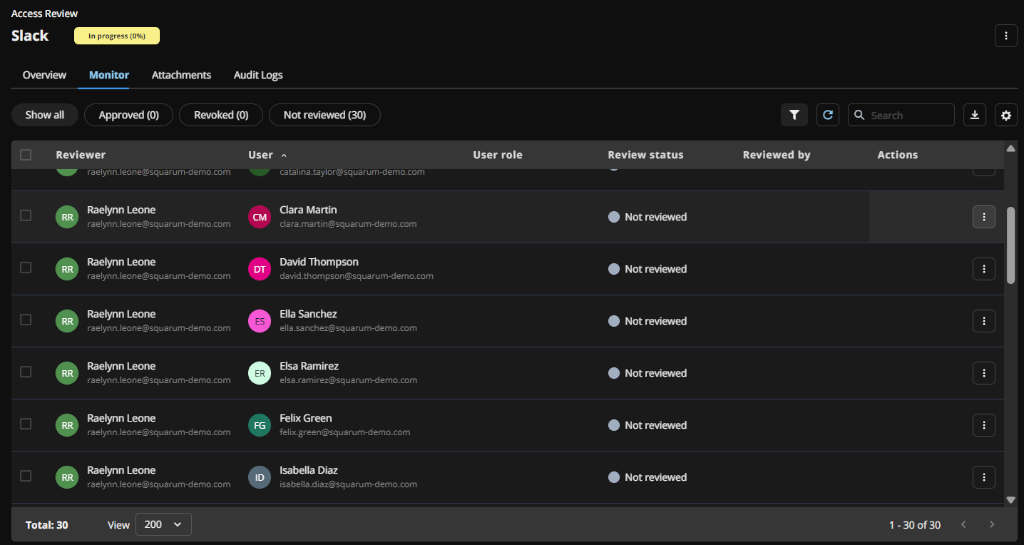Check the Isabella Diaz row checkbox
The width and height of the screenshot is (1024, 545).
(x=25, y=476)
